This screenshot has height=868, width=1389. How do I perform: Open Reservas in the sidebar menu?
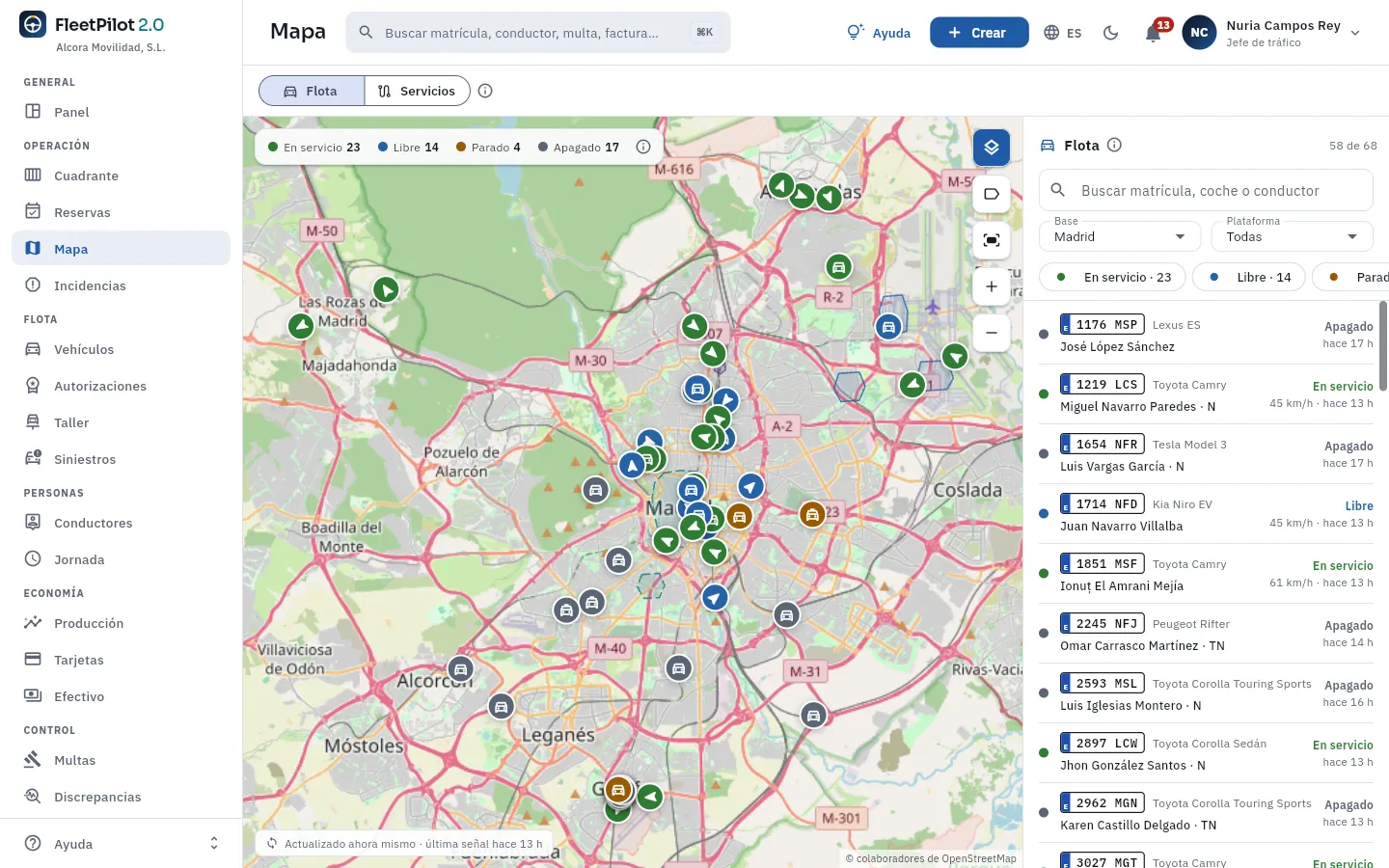(122, 212)
